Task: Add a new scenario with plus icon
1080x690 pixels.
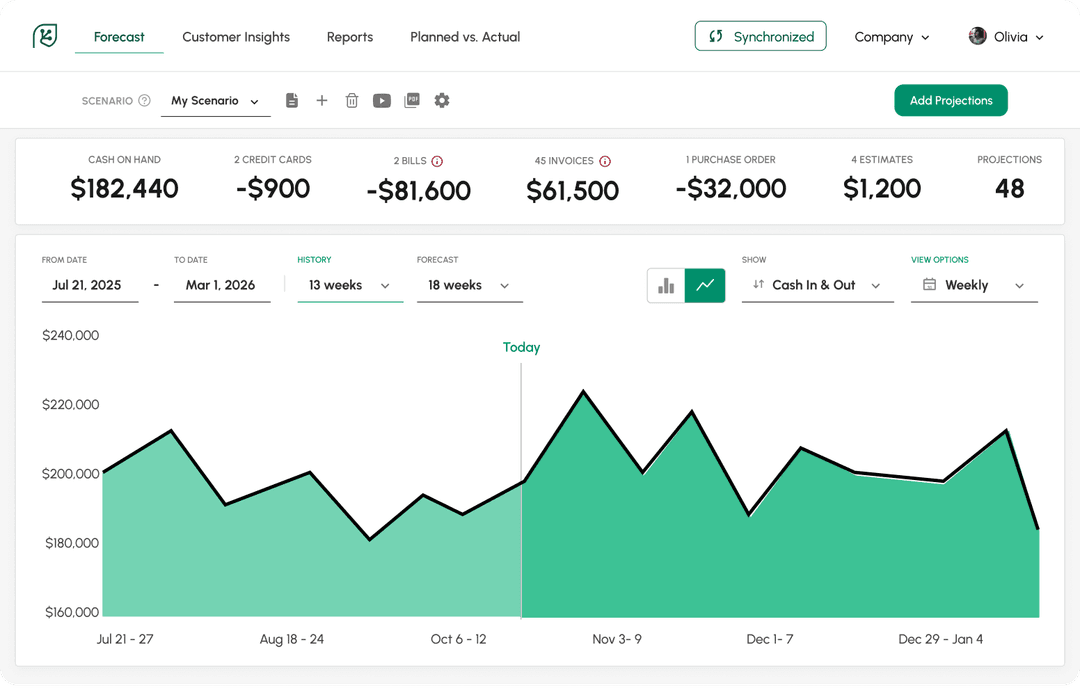Action: (x=322, y=101)
